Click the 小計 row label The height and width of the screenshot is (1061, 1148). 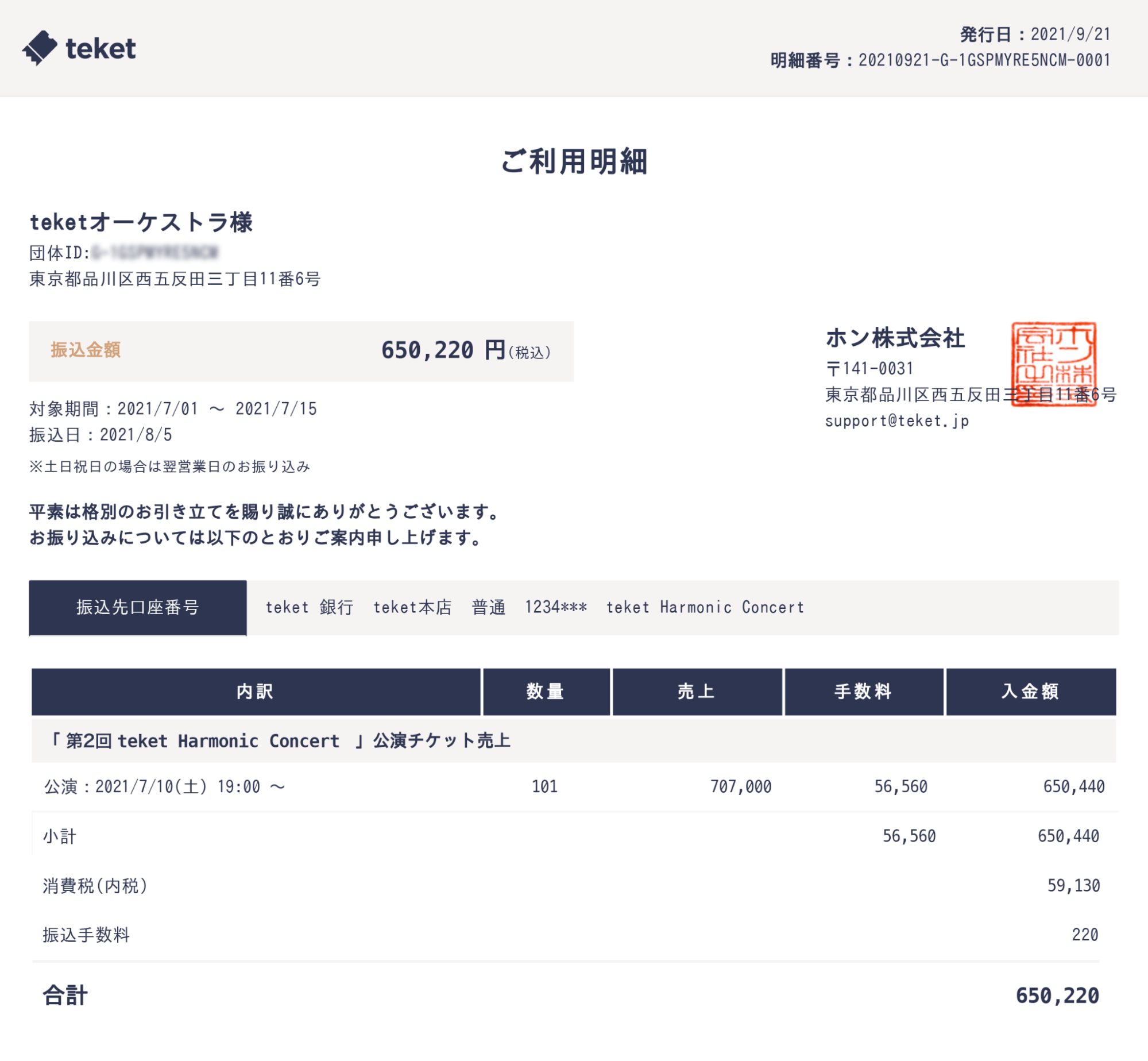pos(60,836)
